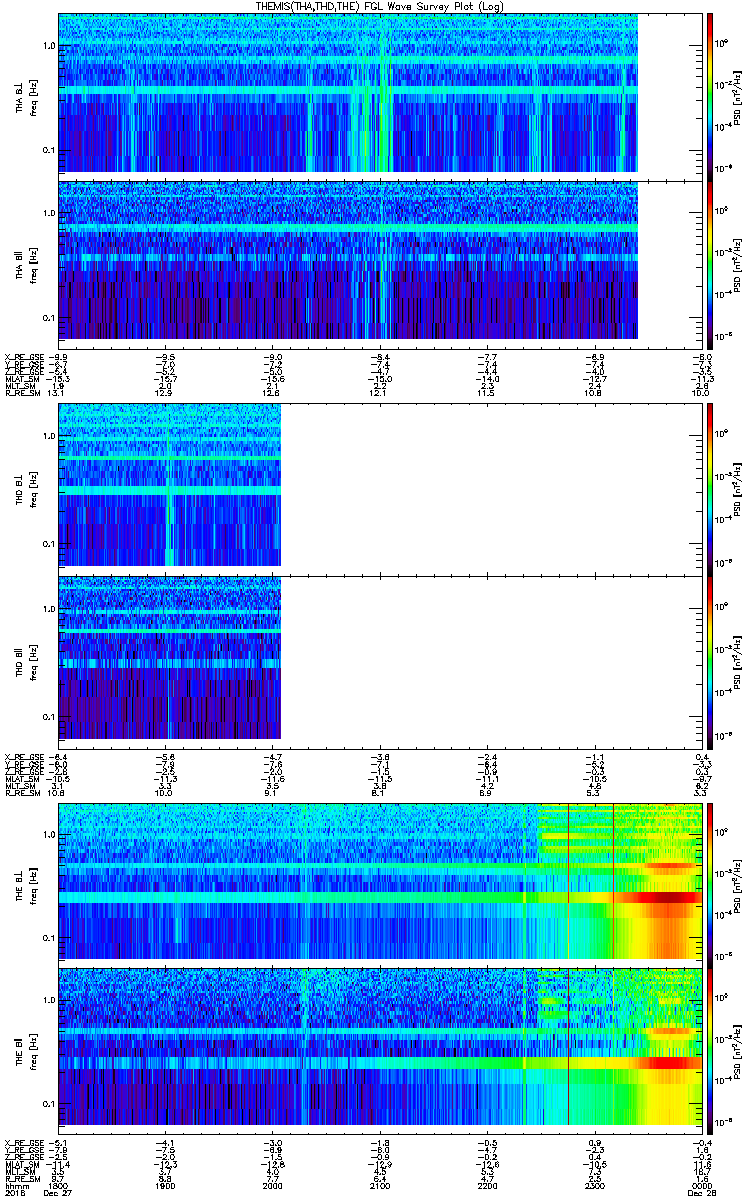Click the color bar beside THE B-parallel panel

point(710,1050)
